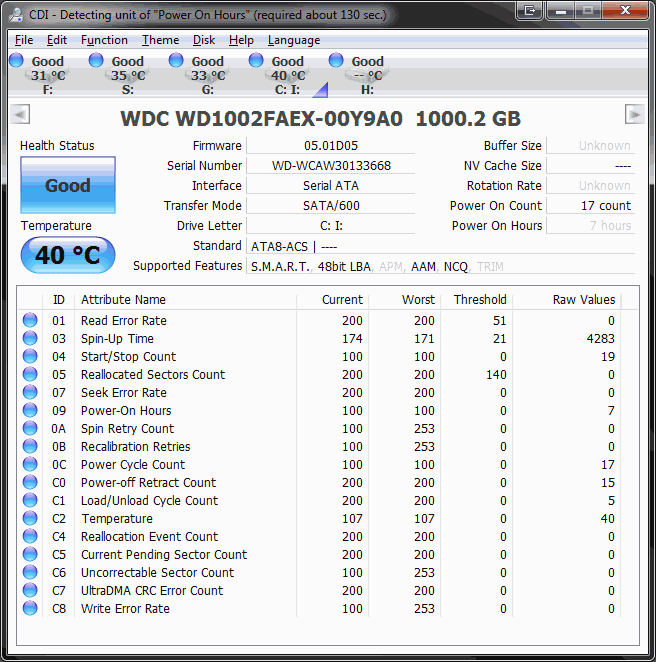
Task: Click the 40 °C temperature badge
Action: tap(68, 255)
